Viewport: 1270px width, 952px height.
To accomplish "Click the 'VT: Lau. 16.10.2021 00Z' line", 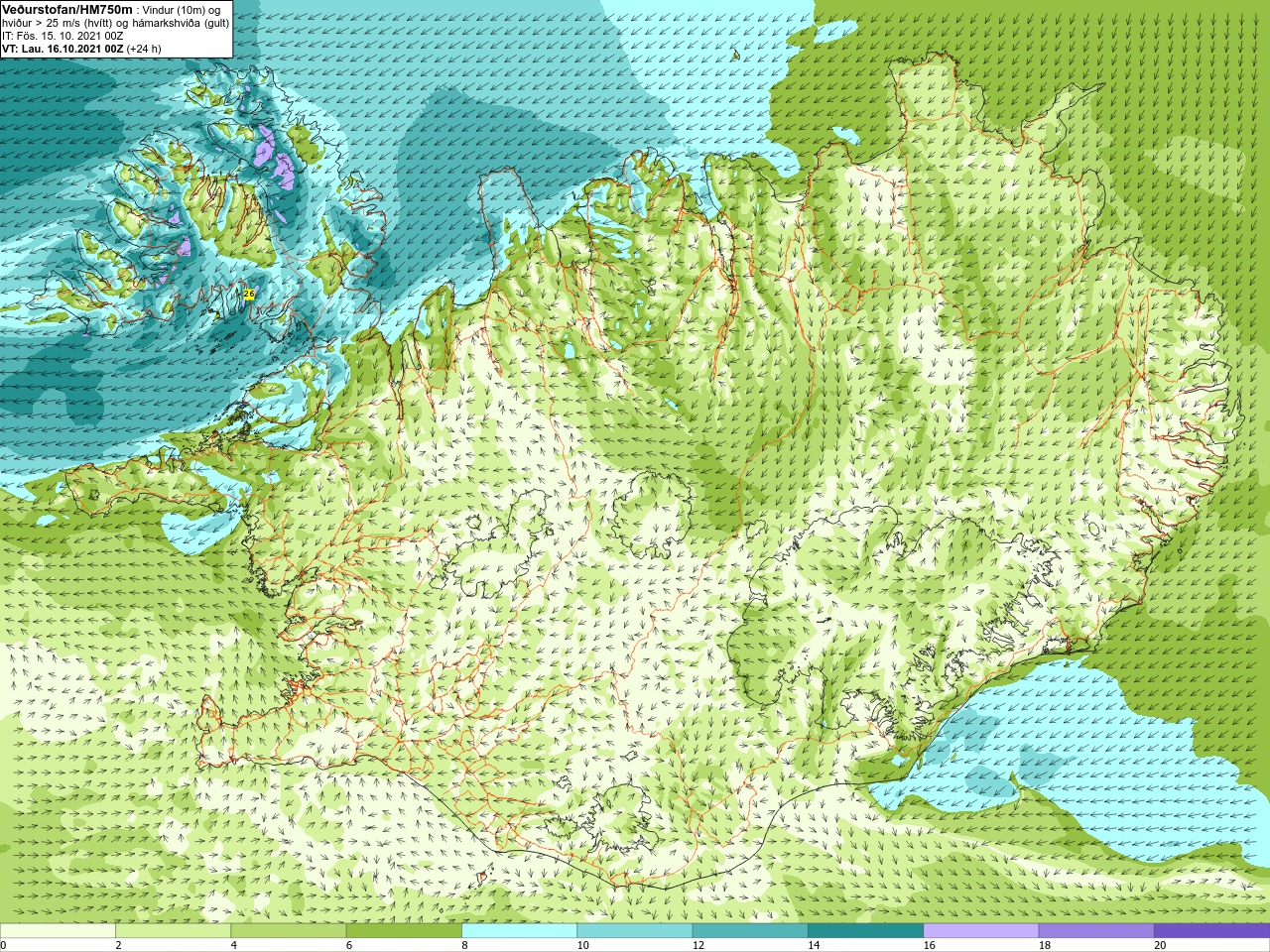I will (x=63, y=48).
